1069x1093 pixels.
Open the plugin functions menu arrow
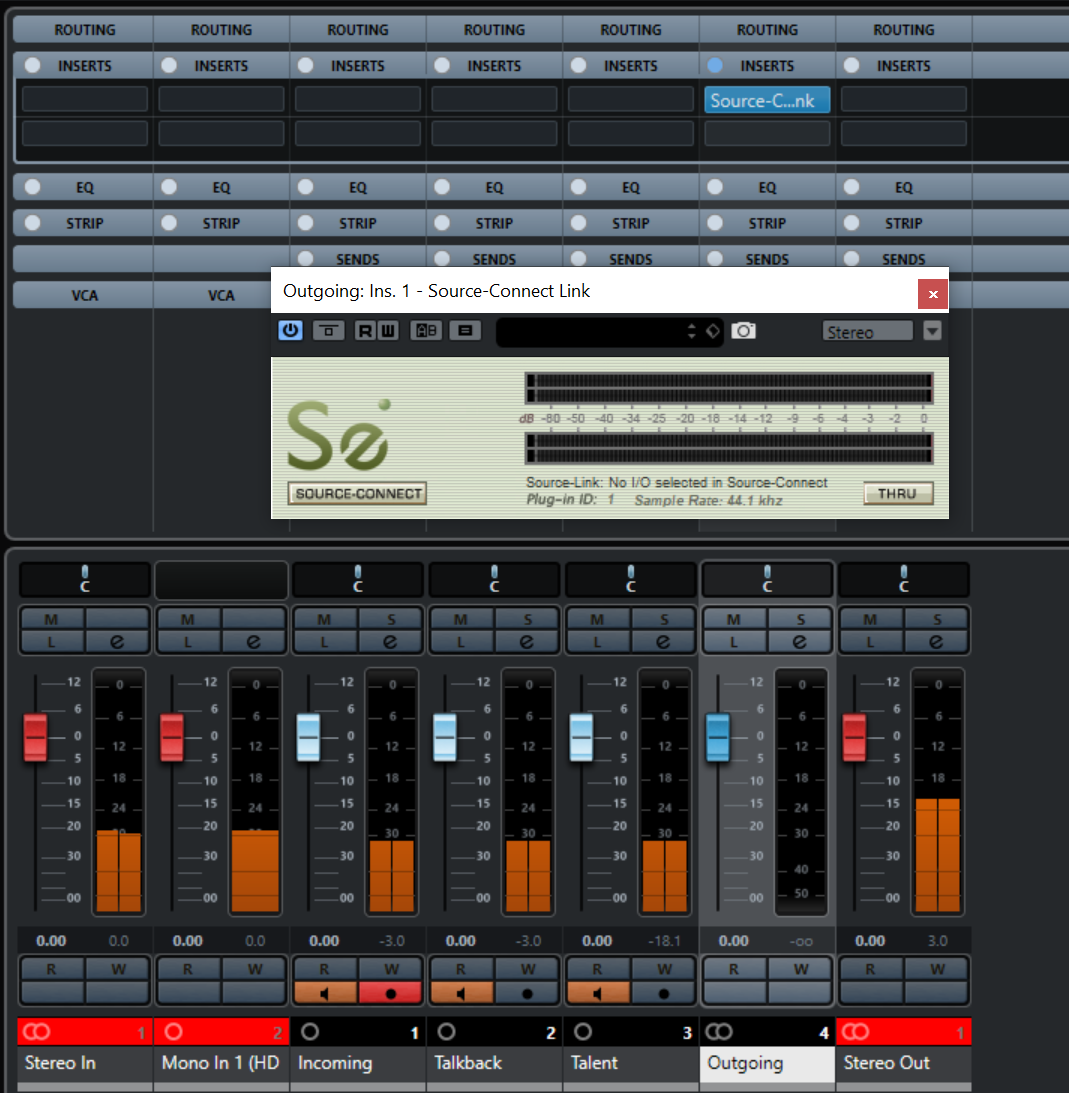click(x=932, y=332)
